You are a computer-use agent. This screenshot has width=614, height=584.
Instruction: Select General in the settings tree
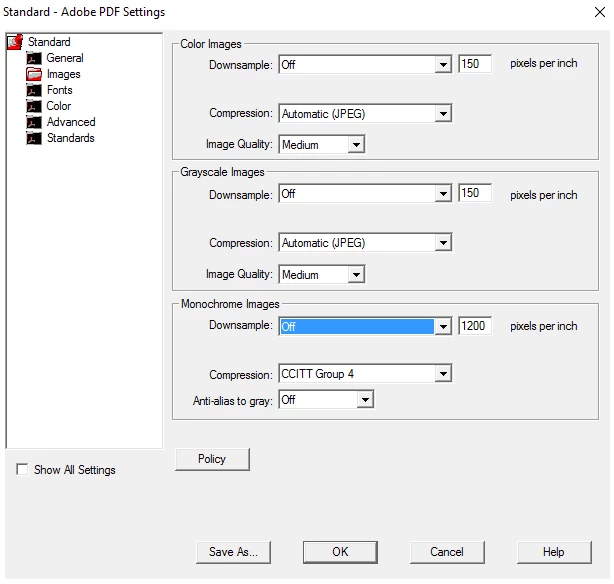tap(65, 58)
